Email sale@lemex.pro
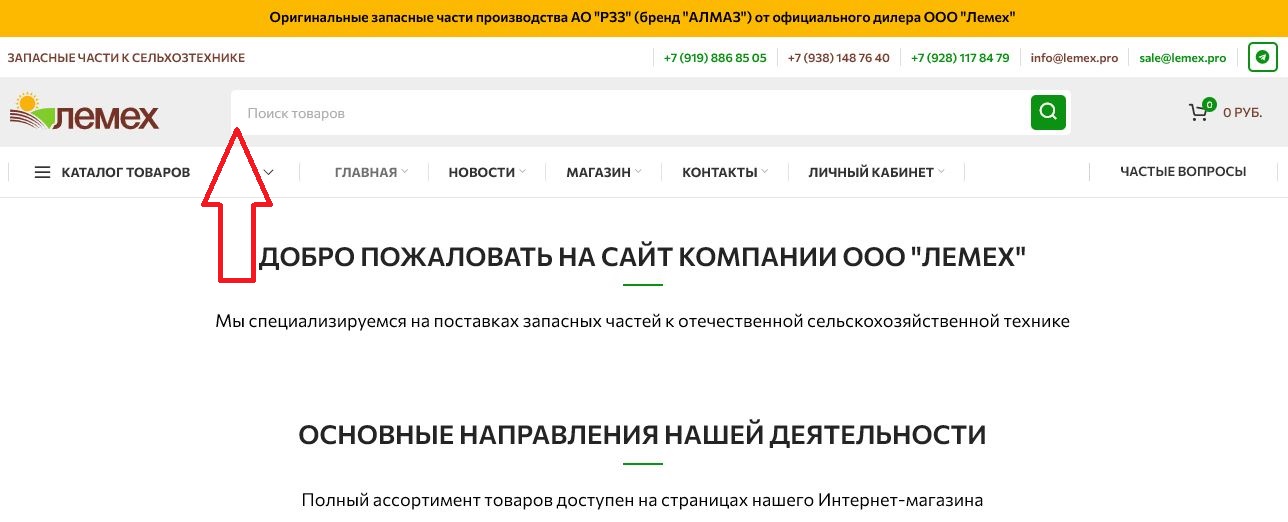The width and height of the screenshot is (1288, 522). coord(1183,58)
